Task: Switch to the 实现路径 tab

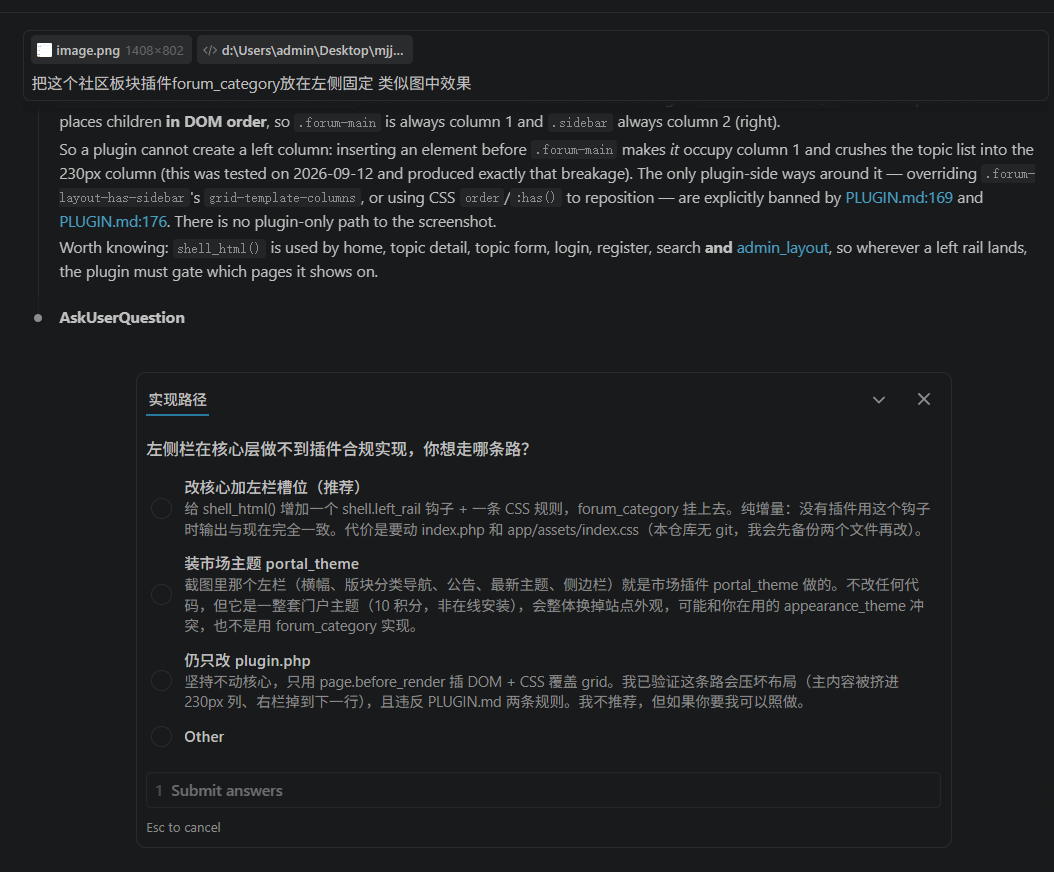Action: (x=177, y=400)
